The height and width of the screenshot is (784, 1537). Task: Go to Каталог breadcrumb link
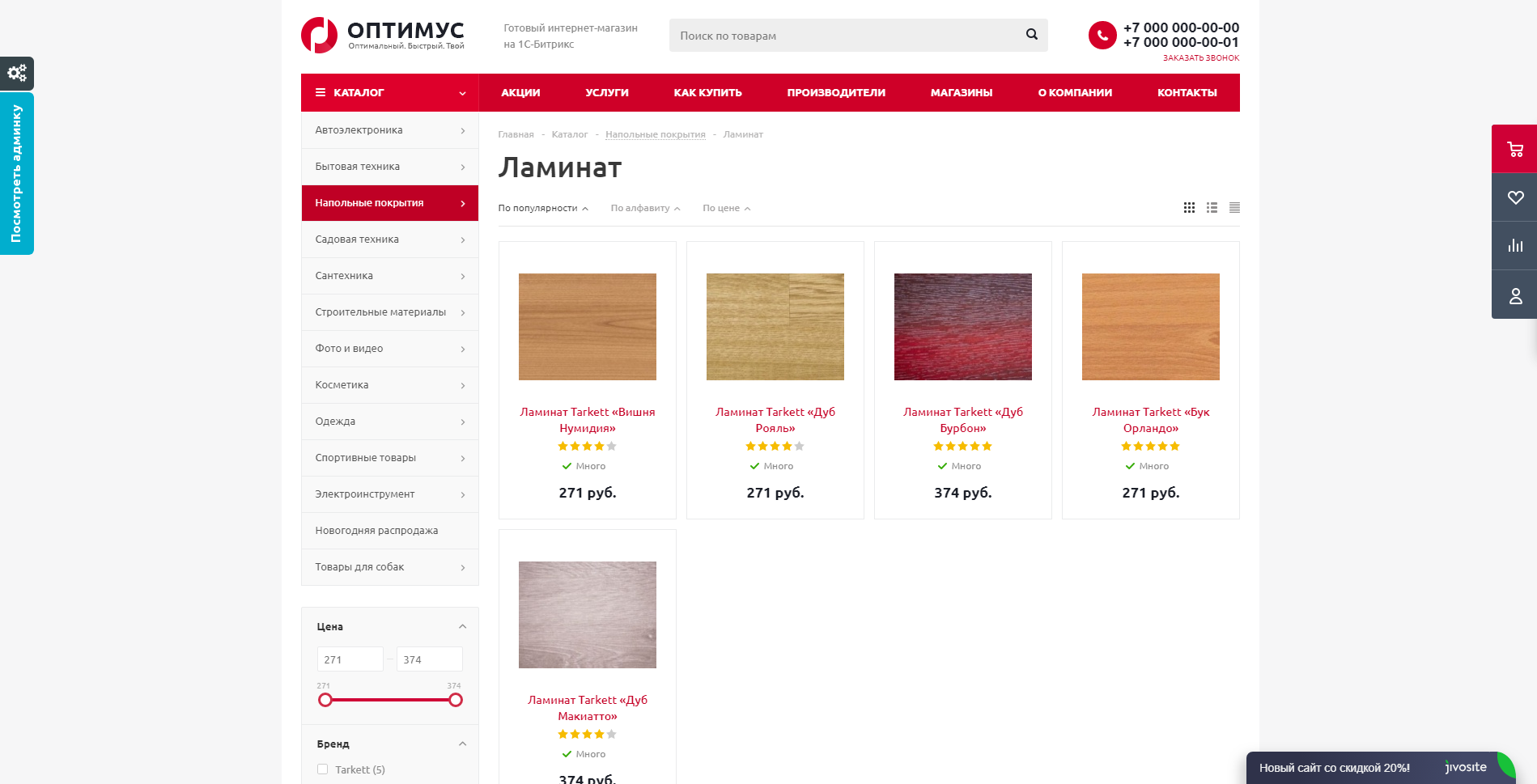click(x=570, y=134)
